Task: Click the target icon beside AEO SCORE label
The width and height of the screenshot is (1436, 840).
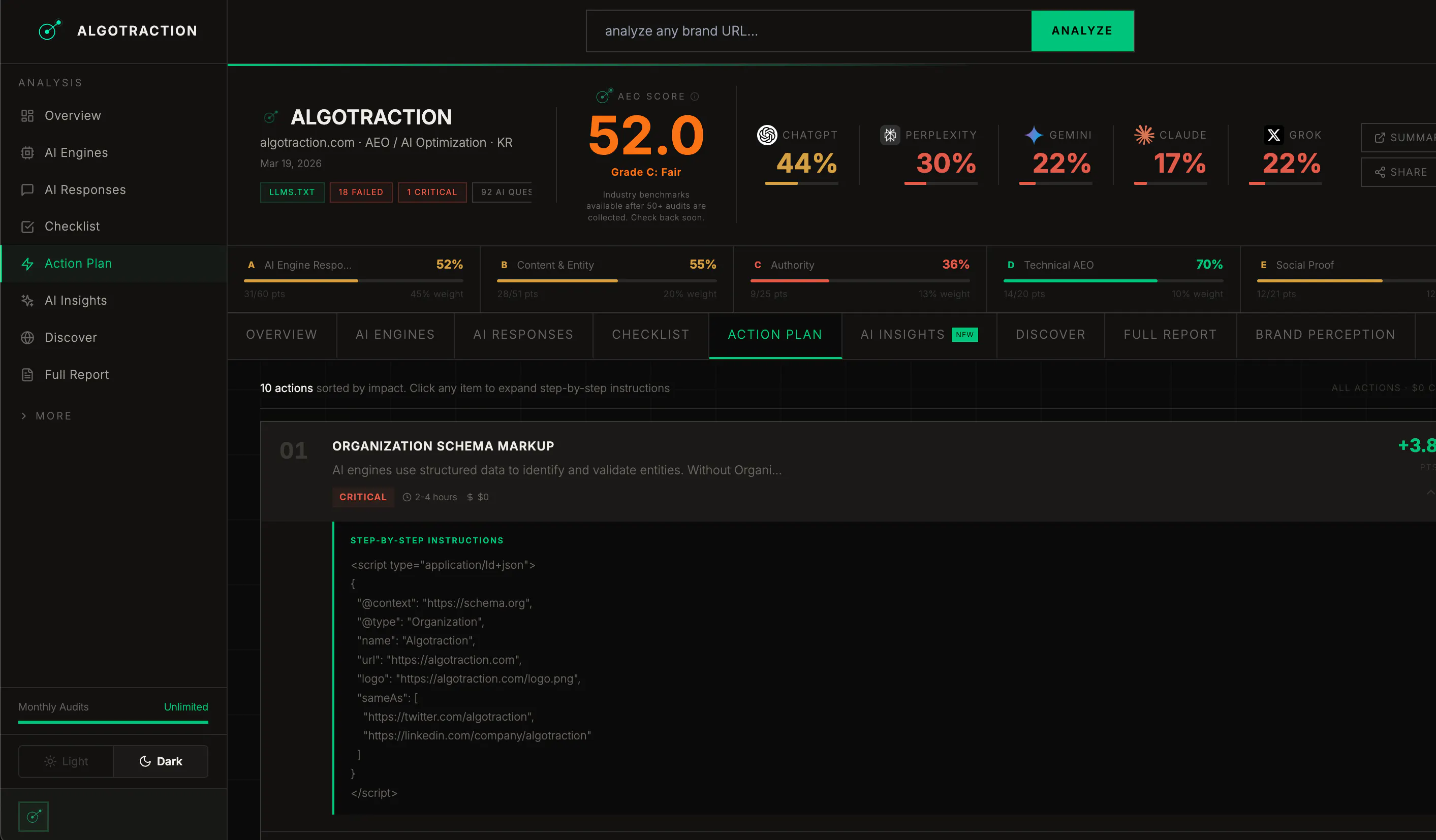Action: click(x=604, y=95)
